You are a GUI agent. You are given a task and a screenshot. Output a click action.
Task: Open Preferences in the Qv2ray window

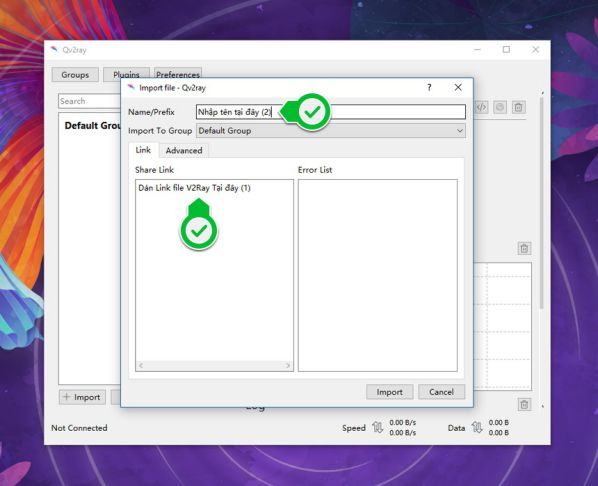pos(178,73)
